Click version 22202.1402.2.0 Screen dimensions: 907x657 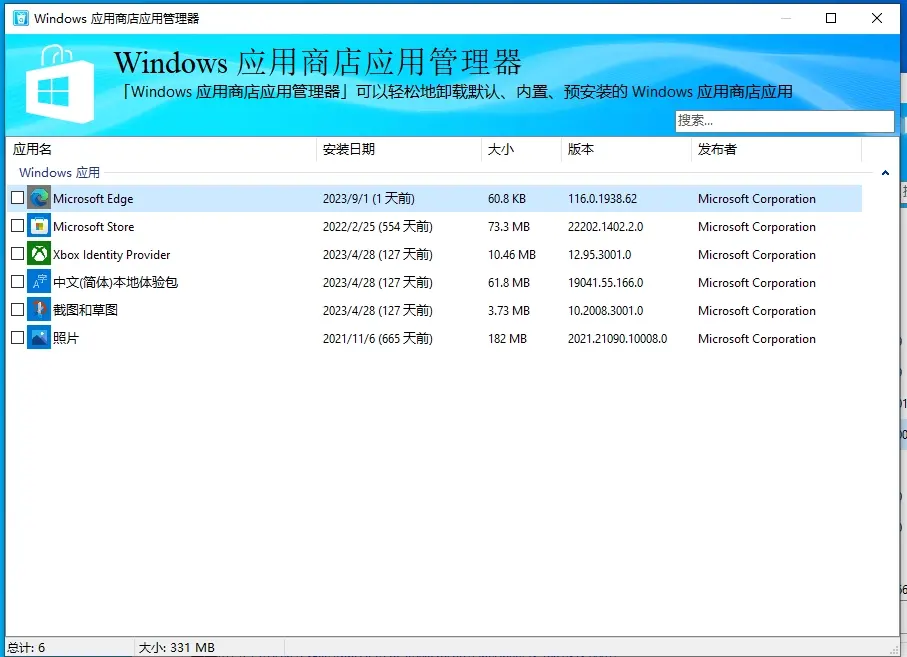pyautogui.click(x=605, y=227)
